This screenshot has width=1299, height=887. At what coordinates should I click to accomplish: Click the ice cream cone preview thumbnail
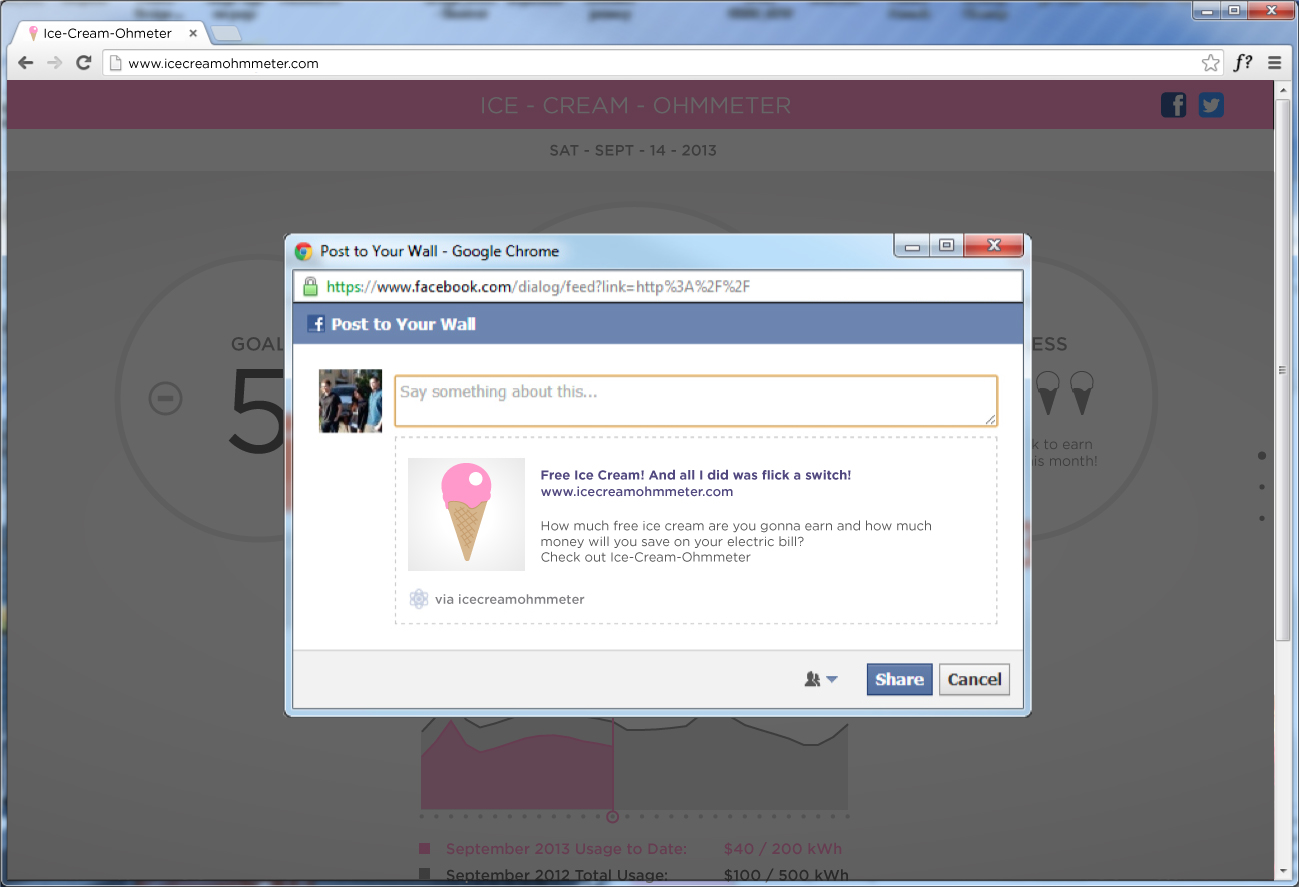467,514
